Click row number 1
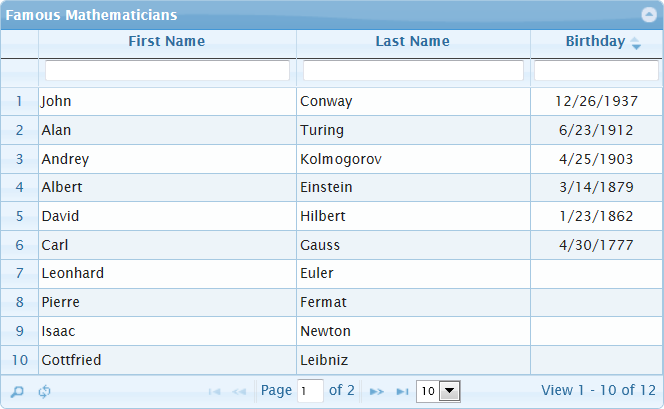 [19, 101]
